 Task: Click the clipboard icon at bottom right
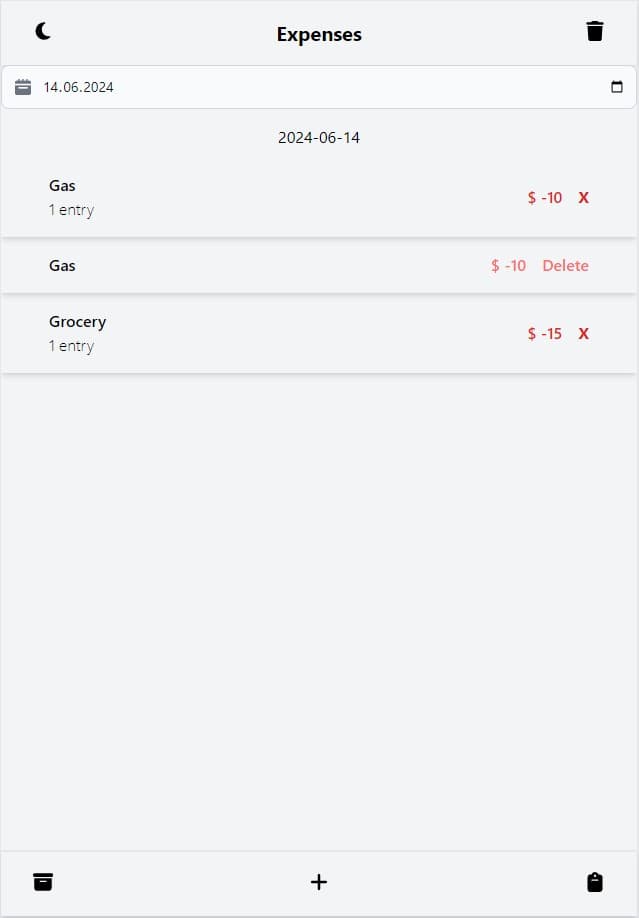(x=595, y=882)
